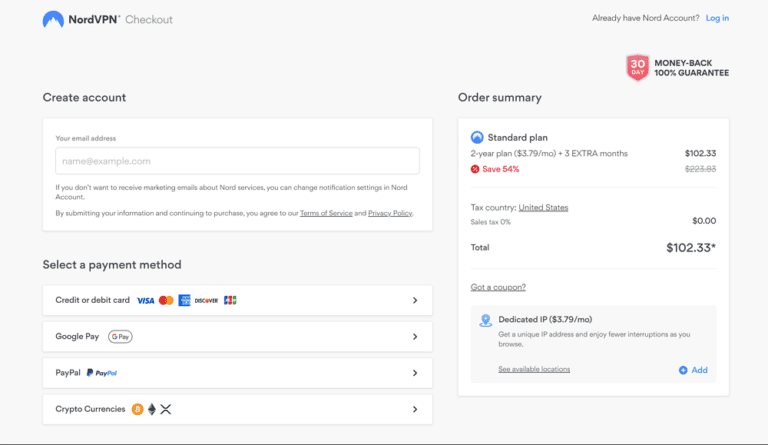The height and width of the screenshot is (445, 768).
Task: Focus the email address input field
Action: [x=237, y=161]
